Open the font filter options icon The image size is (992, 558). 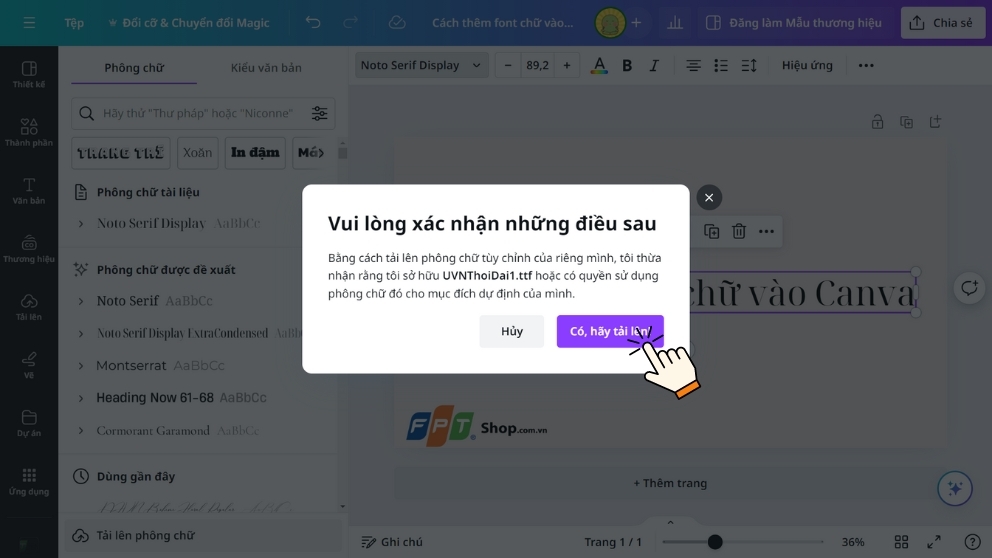319,113
